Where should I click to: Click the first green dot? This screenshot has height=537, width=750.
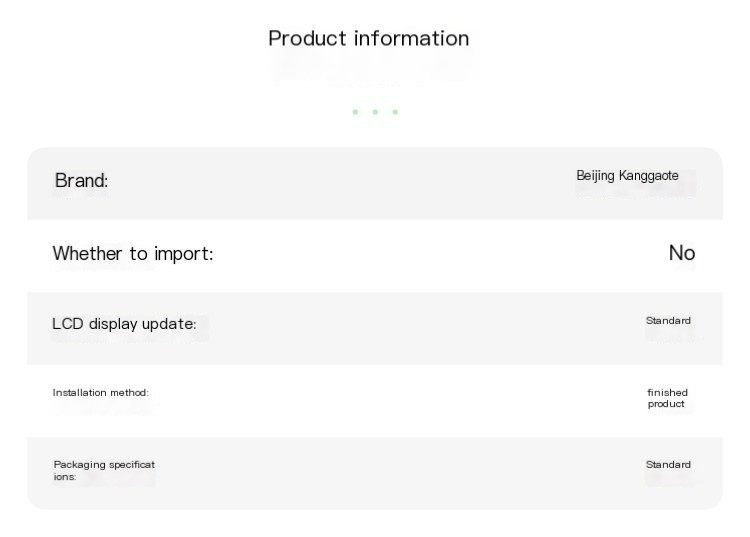click(x=355, y=112)
